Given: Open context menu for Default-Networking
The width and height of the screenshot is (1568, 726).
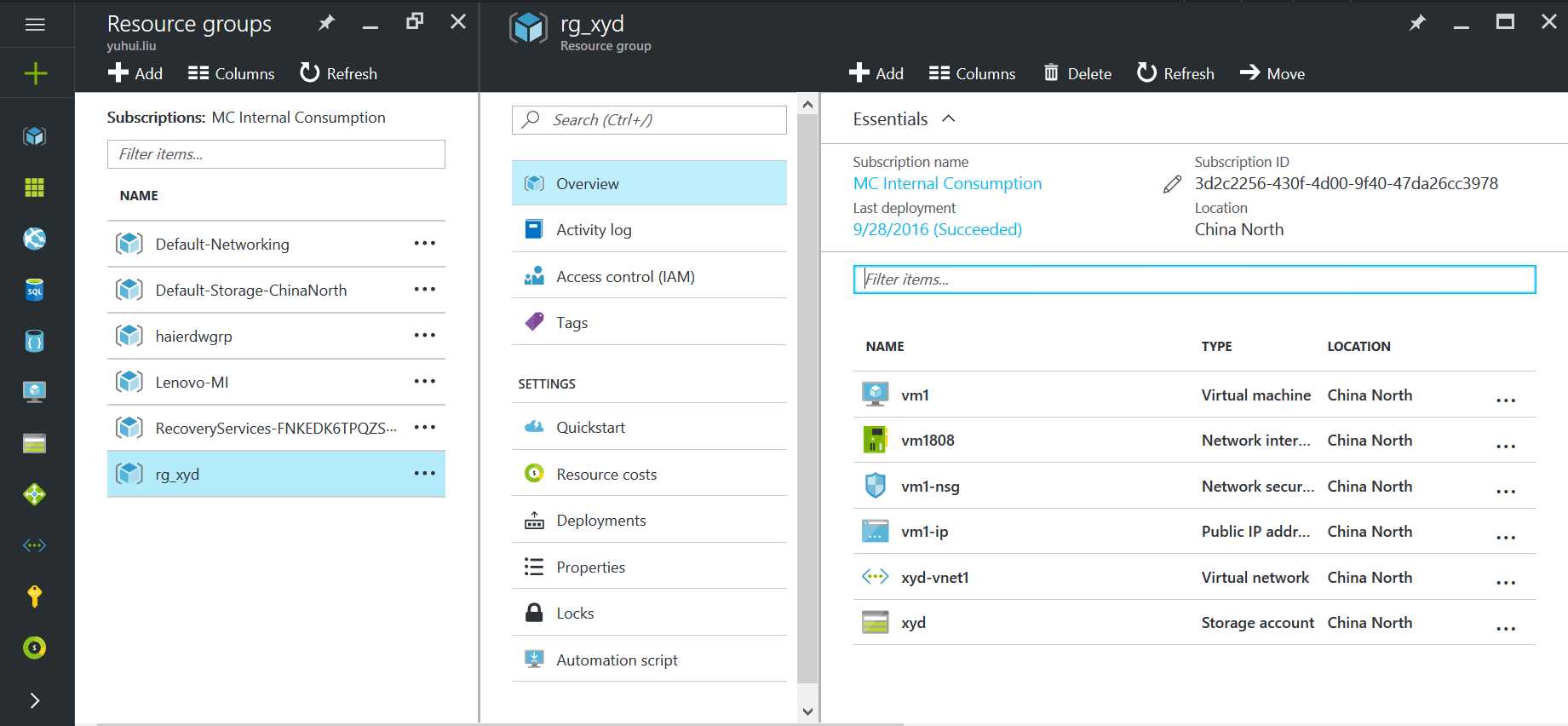Looking at the screenshot, I should click(425, 244).
